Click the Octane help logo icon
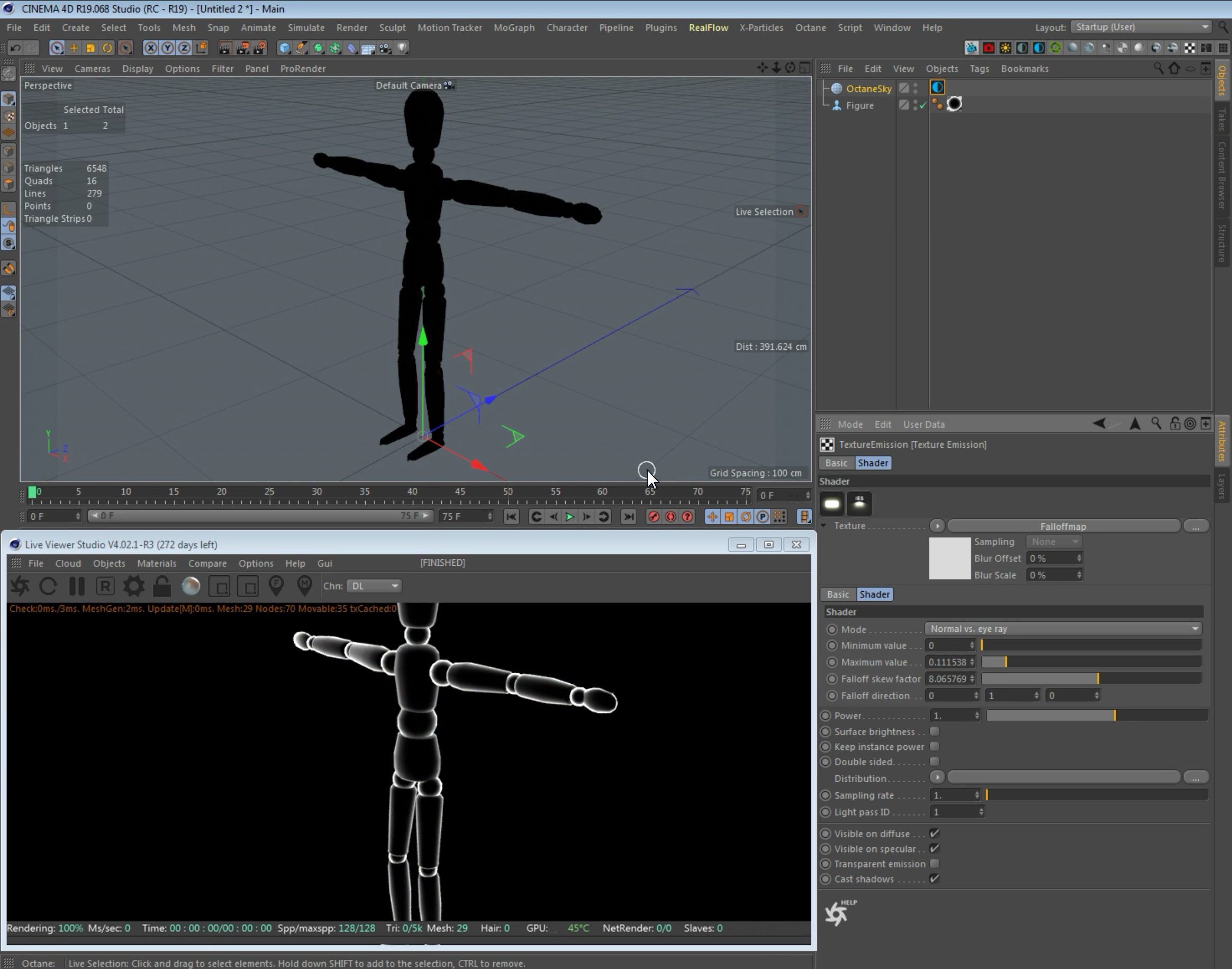Screen dimensions: 1232x969 tap(839, 912)
